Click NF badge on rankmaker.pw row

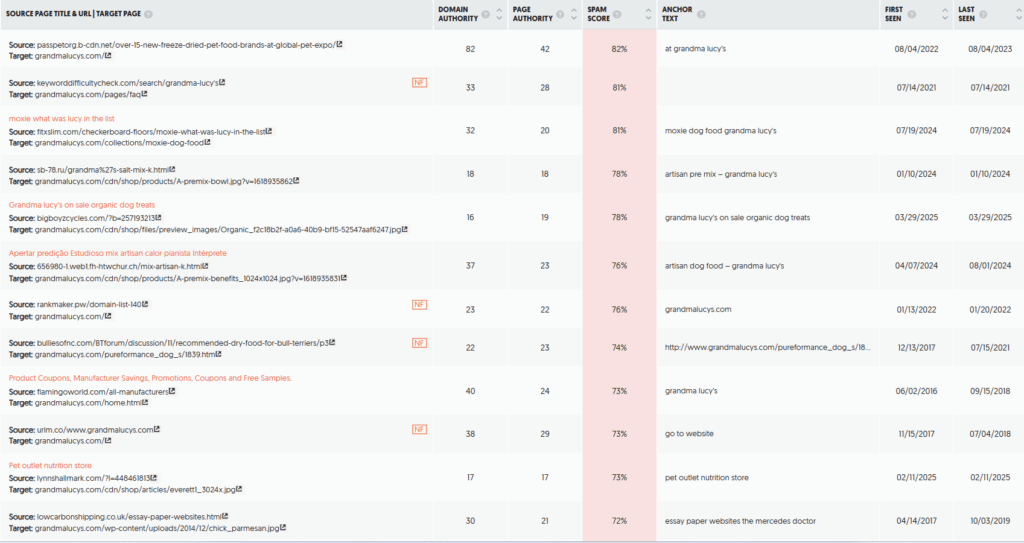[419, 304]
